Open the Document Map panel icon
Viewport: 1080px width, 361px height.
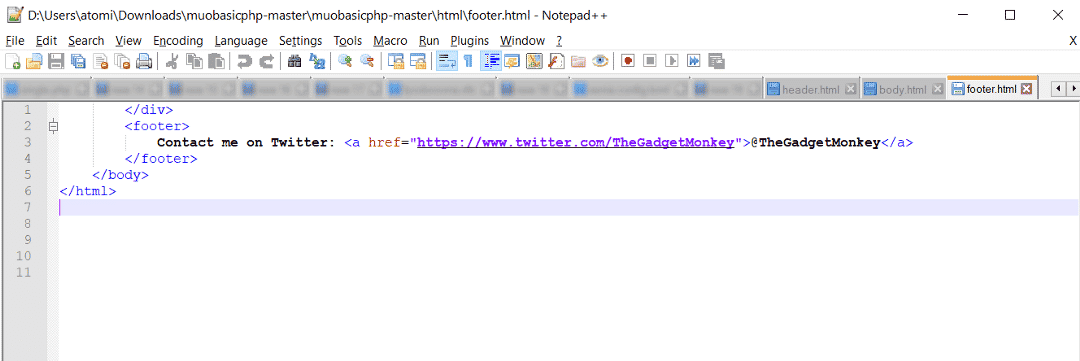tap(534, 61)
